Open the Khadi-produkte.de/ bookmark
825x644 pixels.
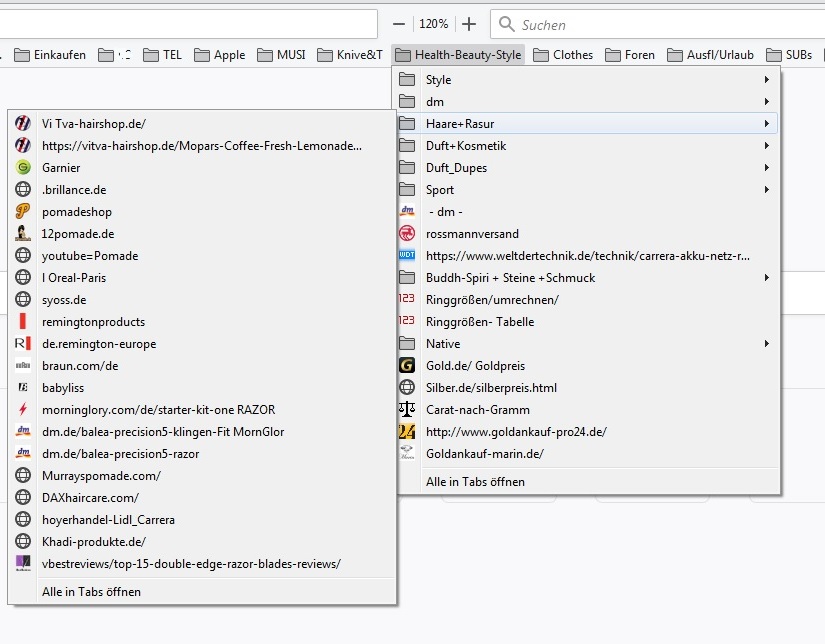click(202, 542)
